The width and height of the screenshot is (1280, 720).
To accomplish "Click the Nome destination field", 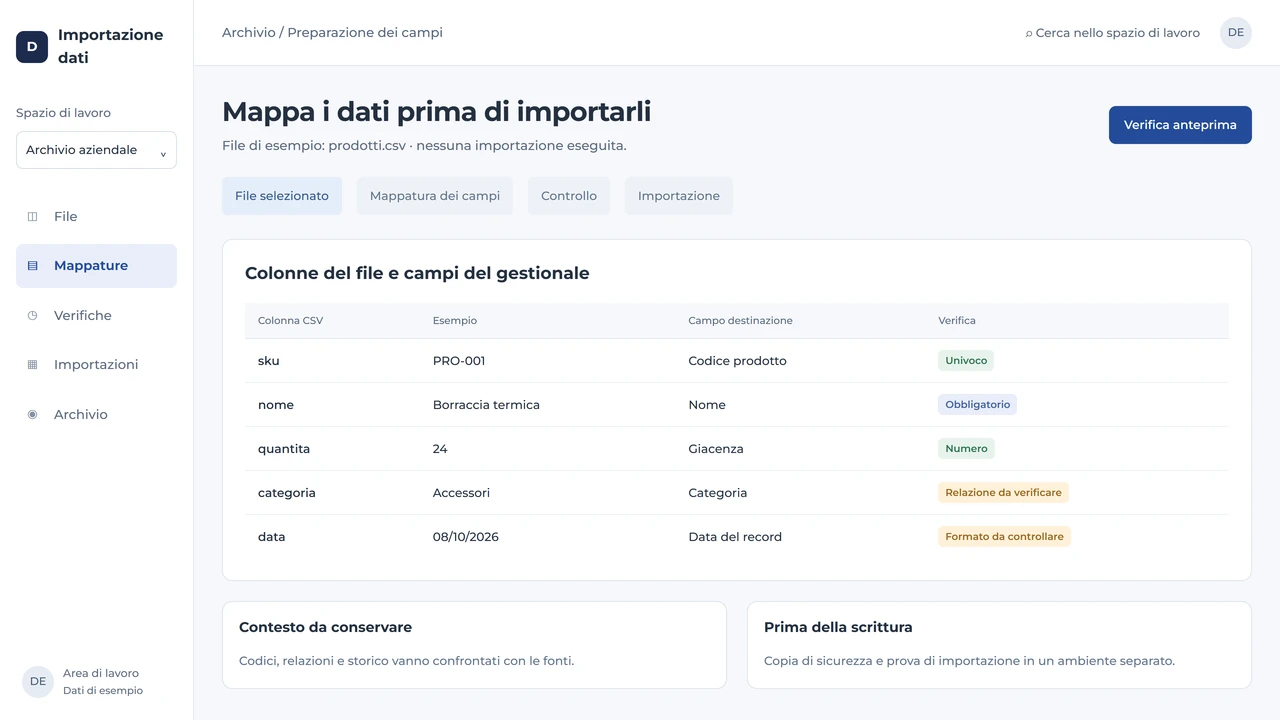I will (707, 405).
